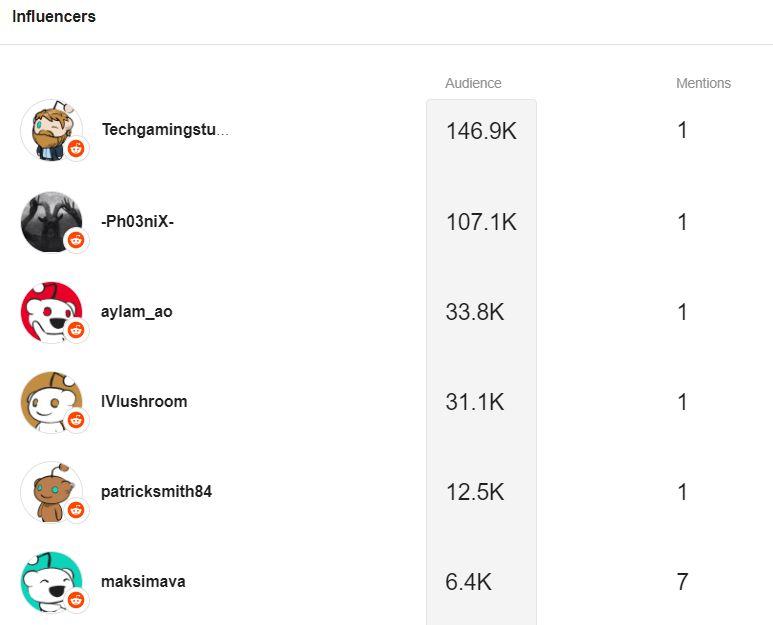The image size is (773, 625).
Task: Click maksimava's 7 mentions count
Action: 682,582
